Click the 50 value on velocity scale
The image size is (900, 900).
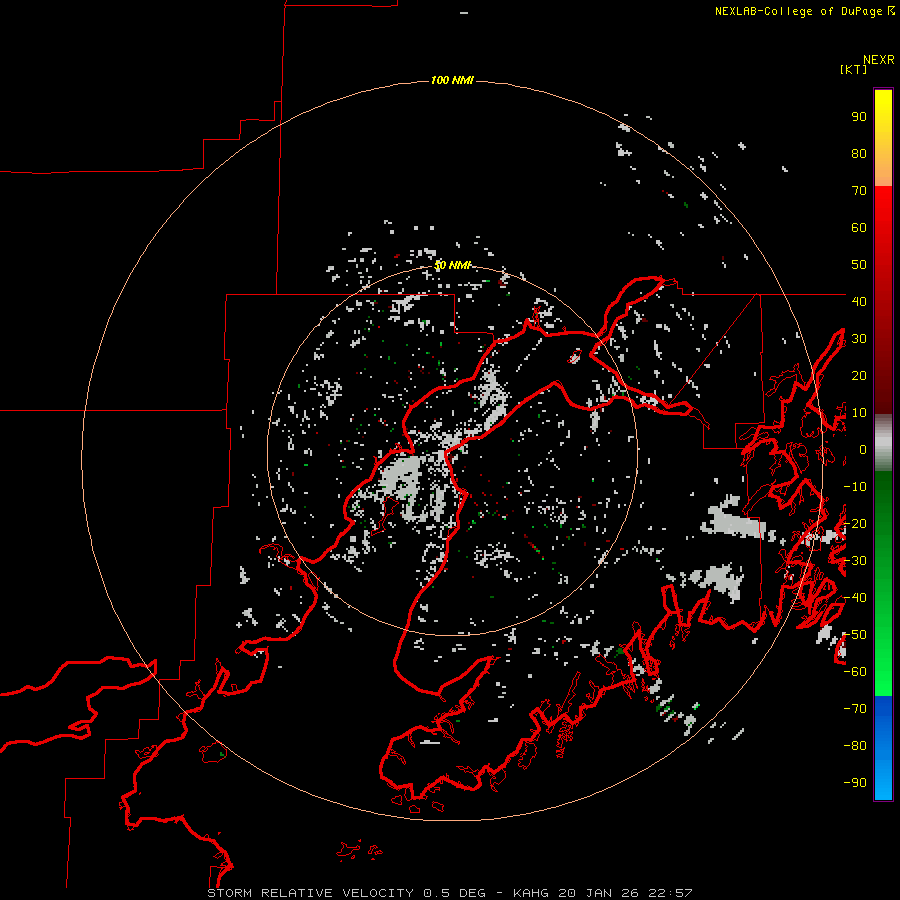859,265
